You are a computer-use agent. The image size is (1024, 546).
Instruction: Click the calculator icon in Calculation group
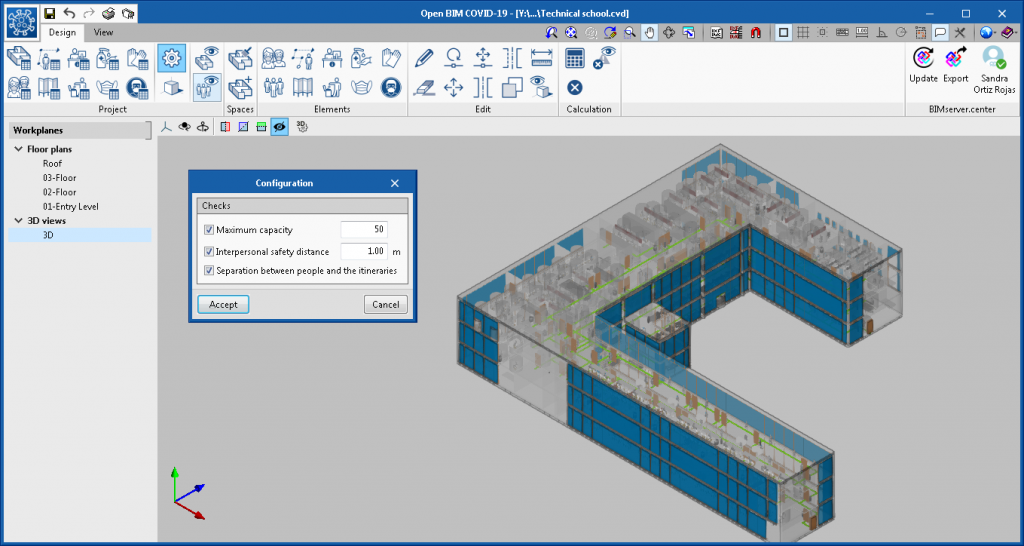point(575,57)
